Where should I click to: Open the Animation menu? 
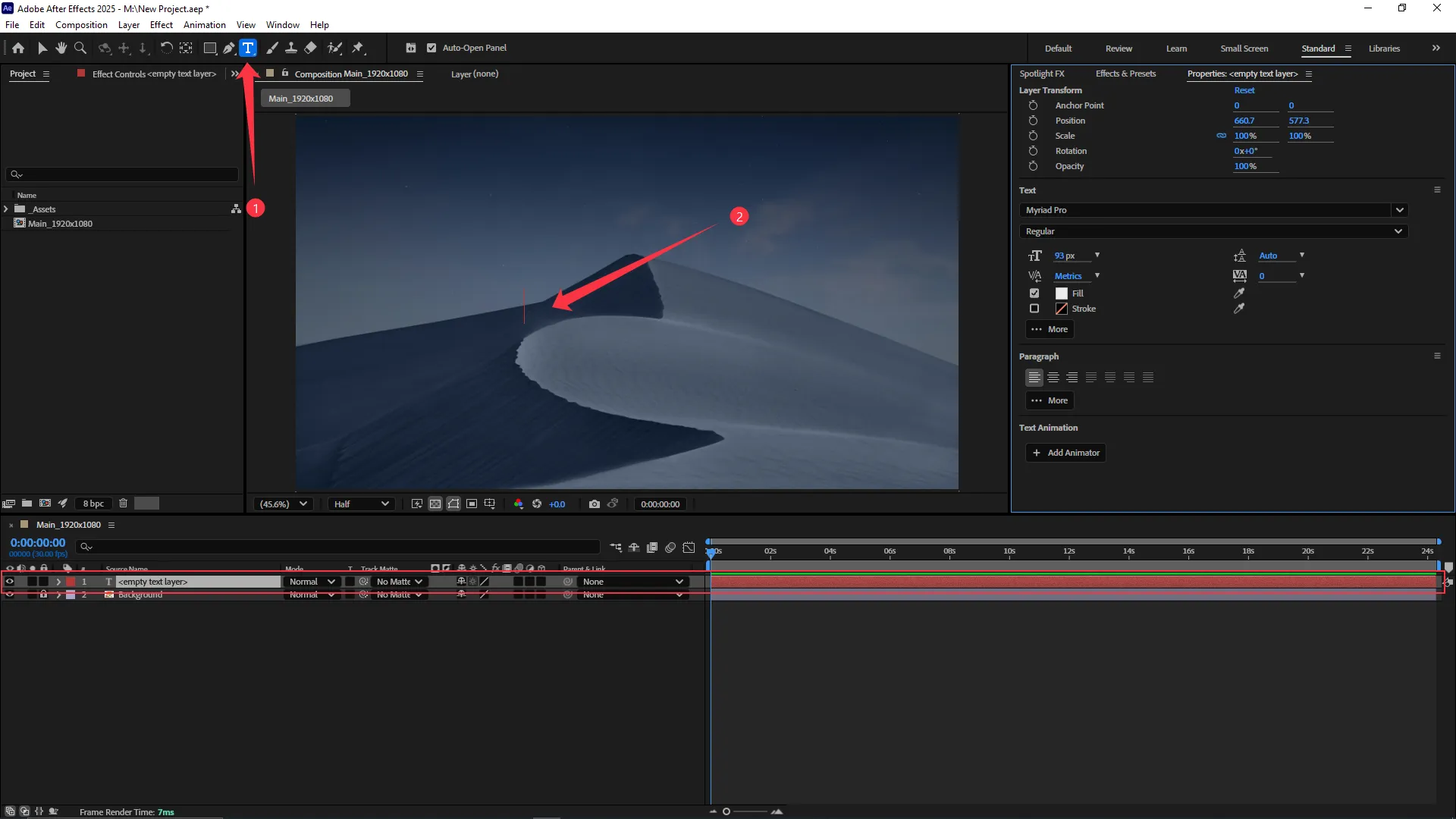pyautogui.click(x=204, y=25)
